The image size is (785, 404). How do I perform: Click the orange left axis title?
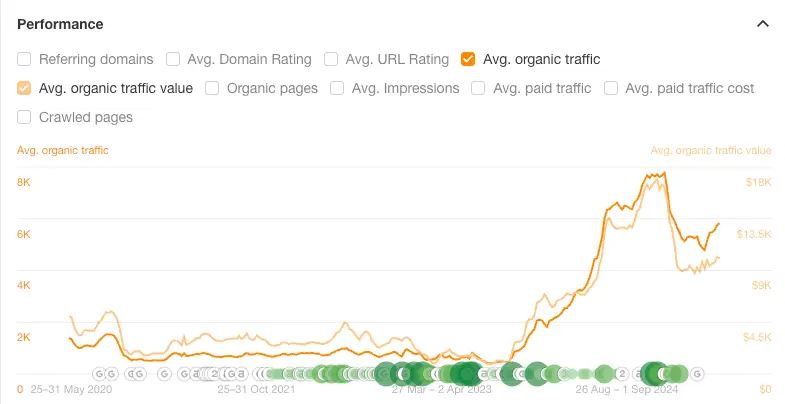[63, 150]
